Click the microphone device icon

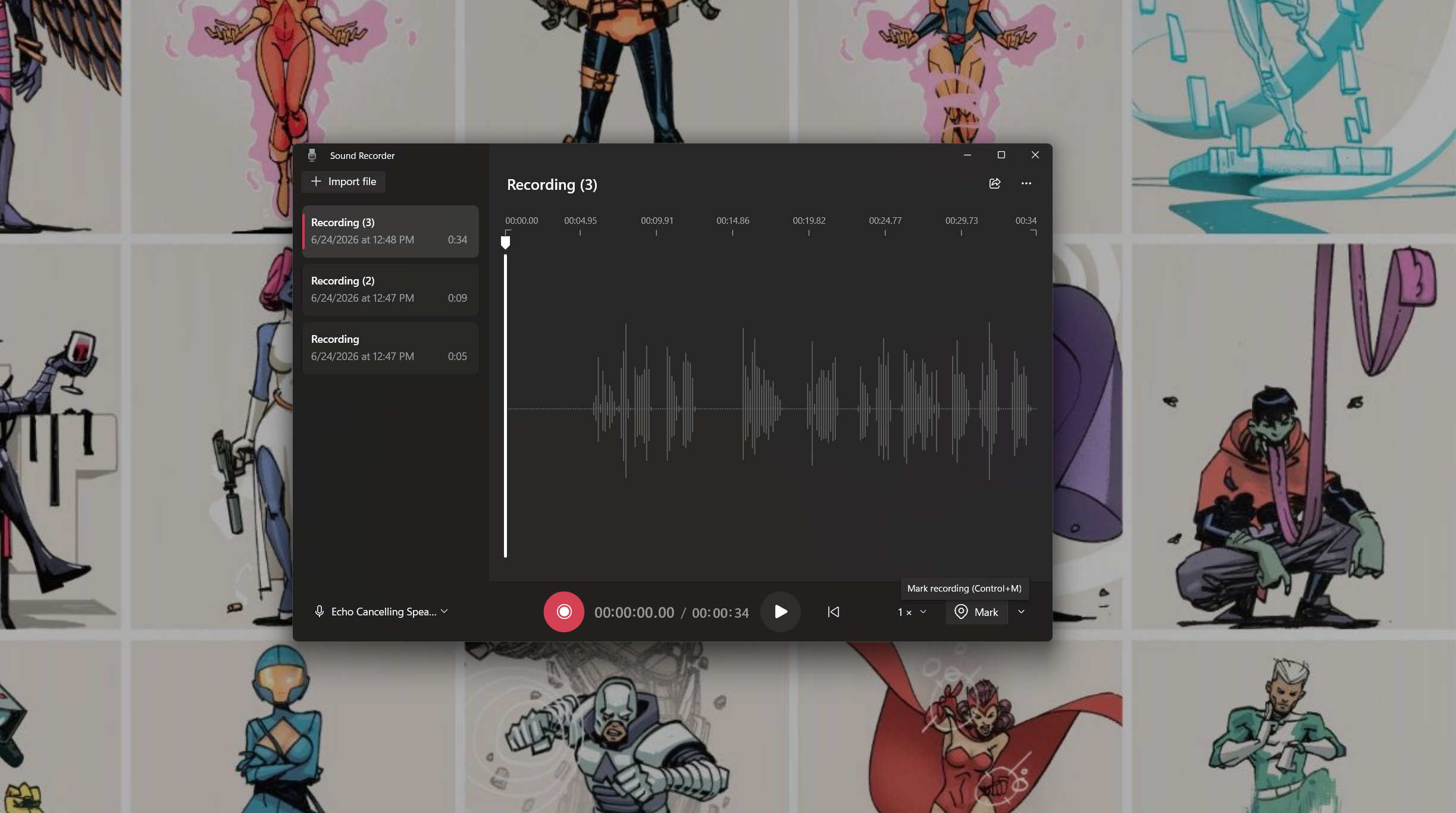[x=320, y=611]
